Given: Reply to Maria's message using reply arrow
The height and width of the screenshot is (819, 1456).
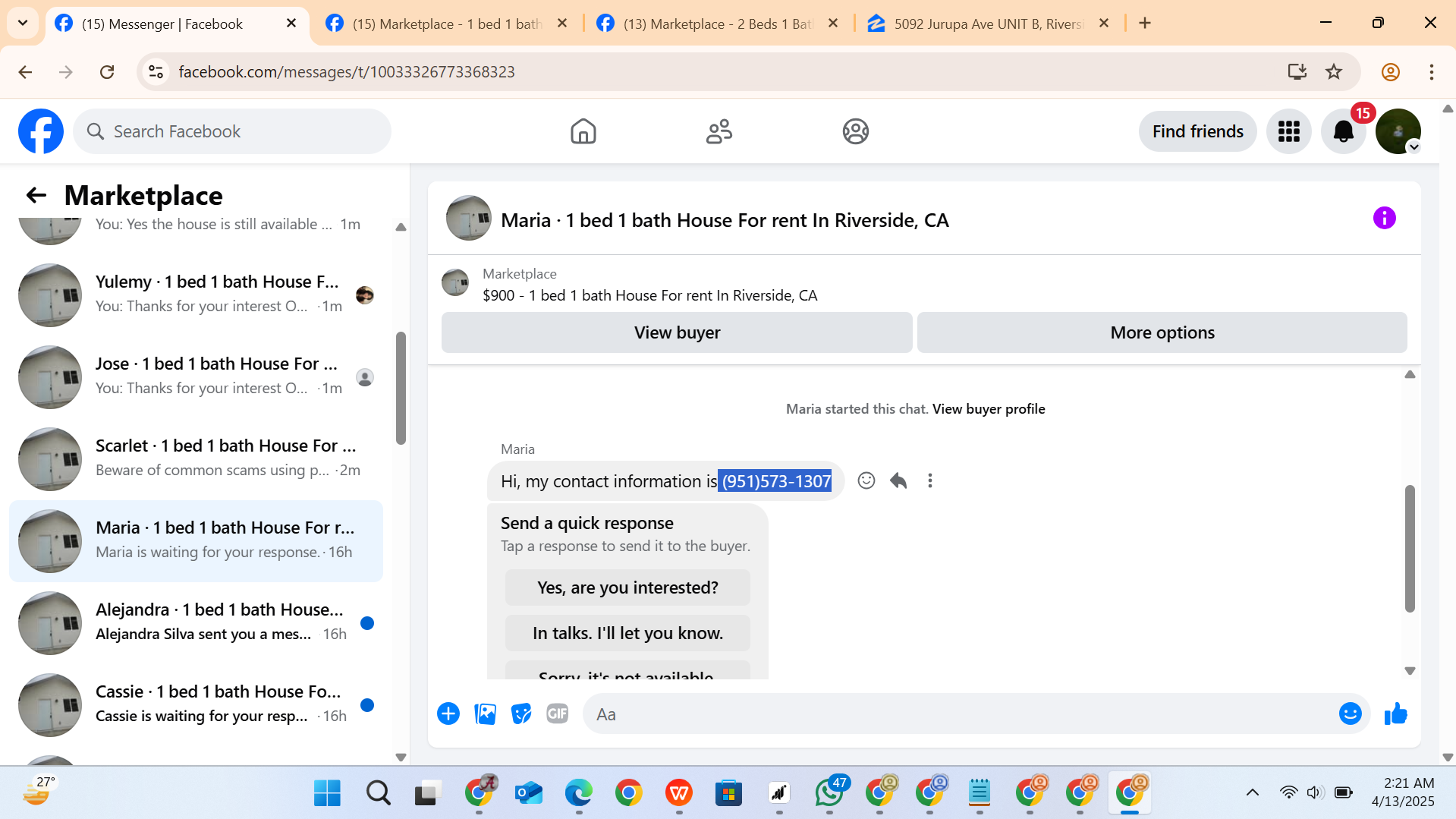Looking at the screenshot, I should click(898, 480).
